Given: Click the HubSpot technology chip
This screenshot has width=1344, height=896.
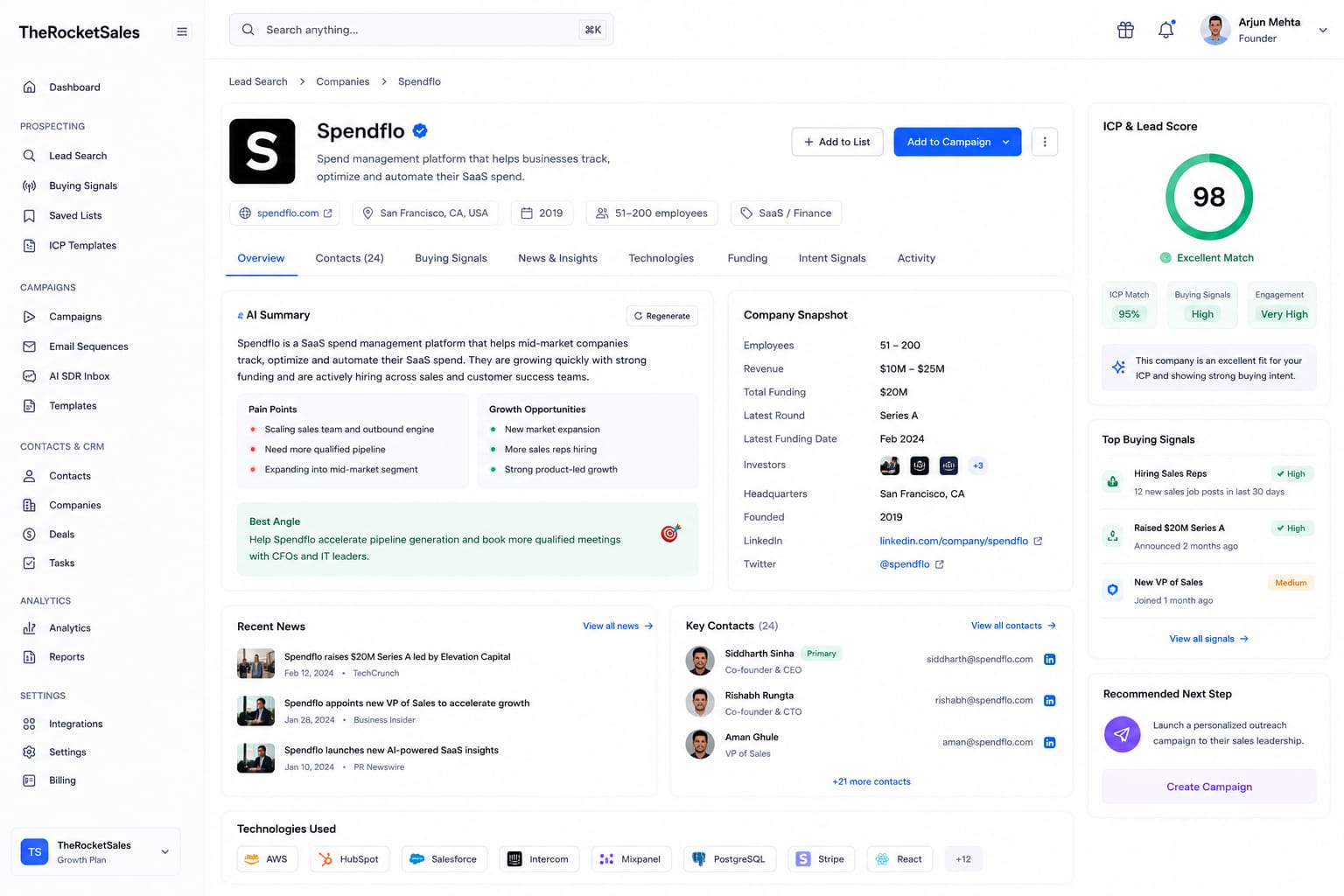Looking at the screenshot, I should (349, 859).
